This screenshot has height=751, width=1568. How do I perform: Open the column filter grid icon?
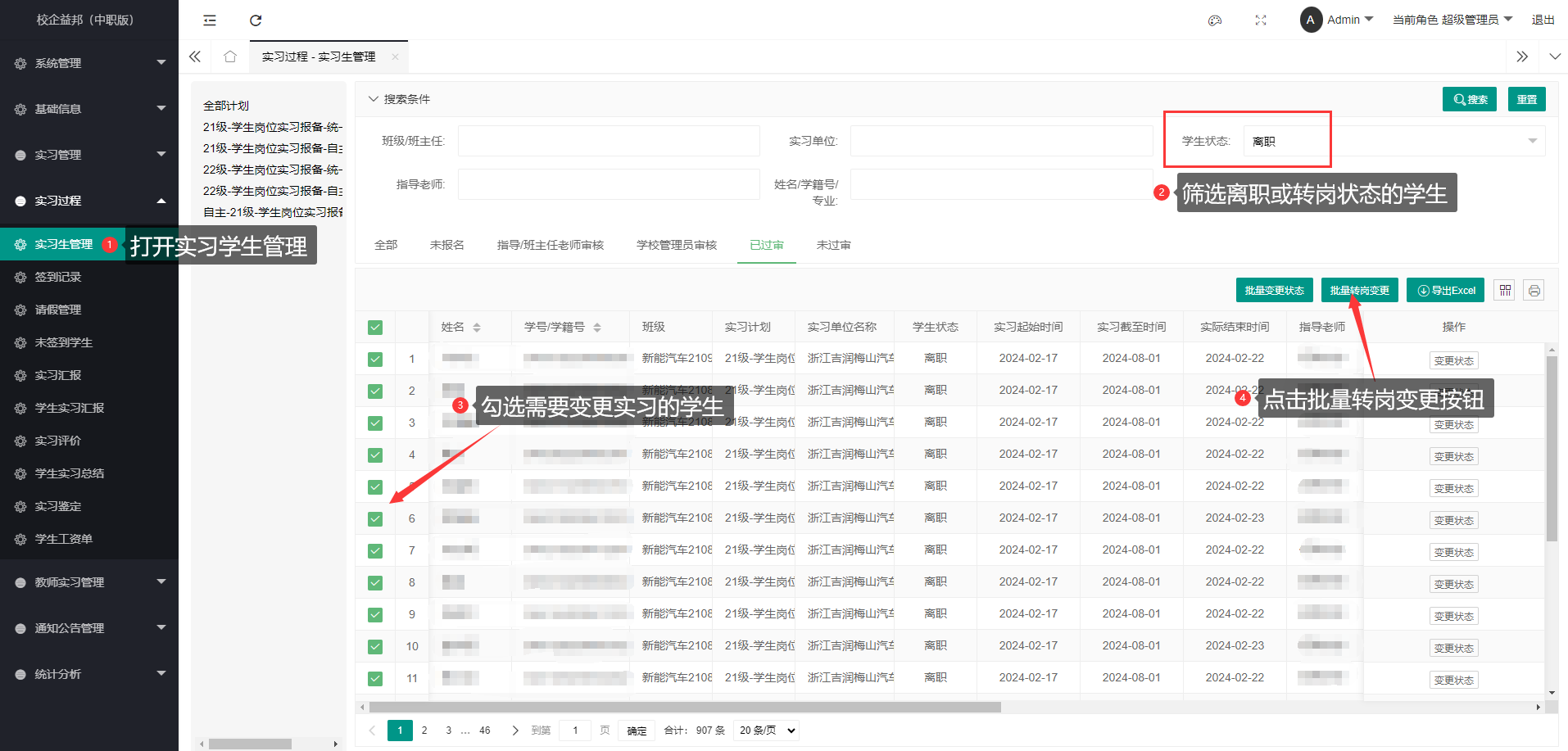coord(1505,291)
